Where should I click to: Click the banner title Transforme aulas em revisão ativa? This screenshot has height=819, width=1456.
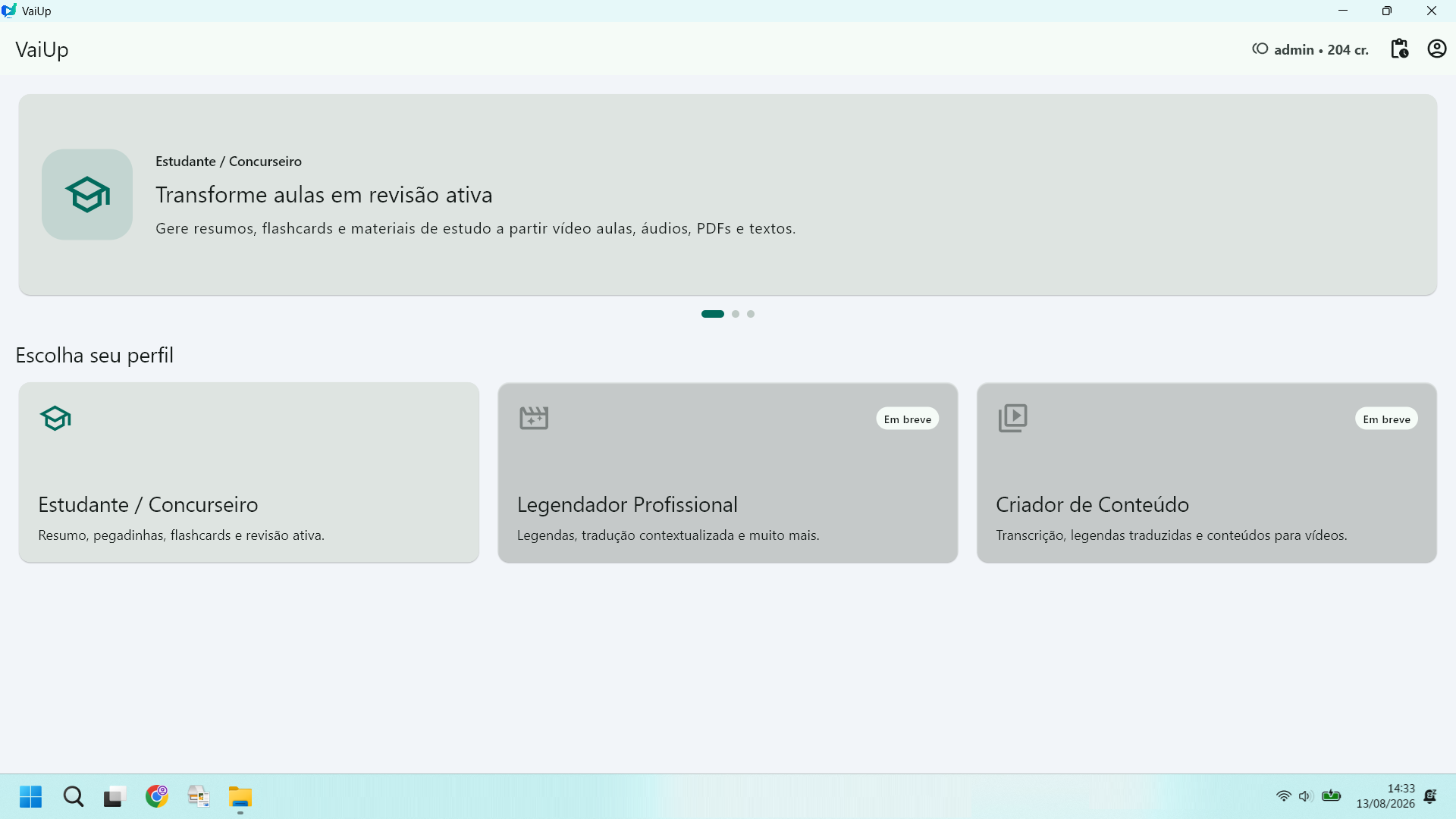(324, 195)
